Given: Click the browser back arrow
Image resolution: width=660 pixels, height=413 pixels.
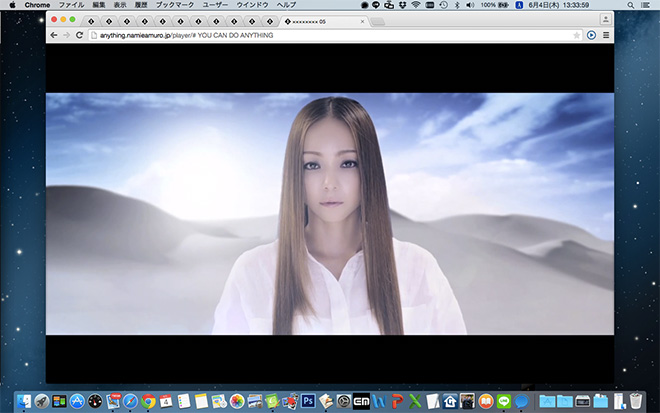Looking at the screenshot, I should 53,35.
